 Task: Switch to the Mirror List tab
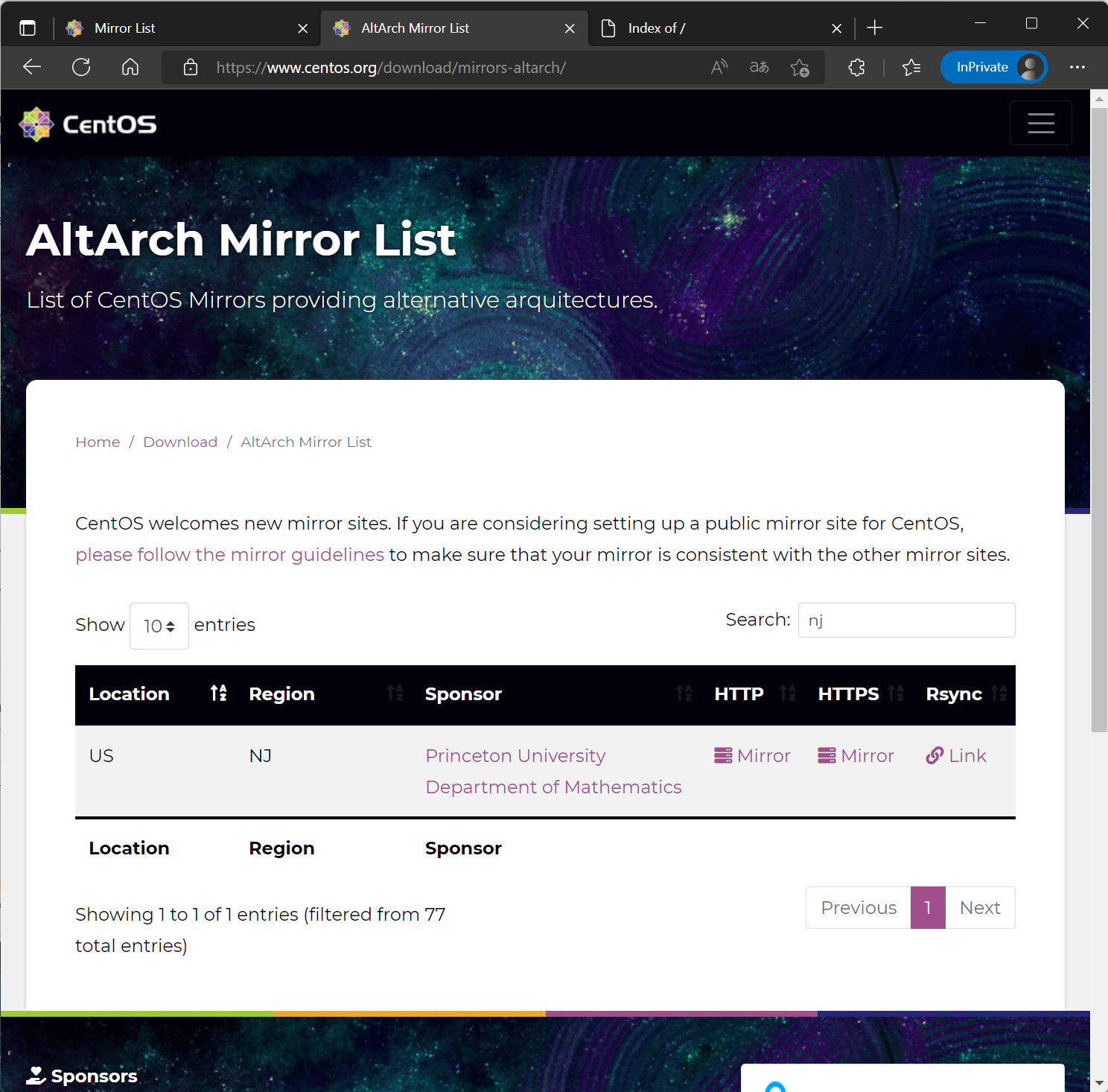188,28
